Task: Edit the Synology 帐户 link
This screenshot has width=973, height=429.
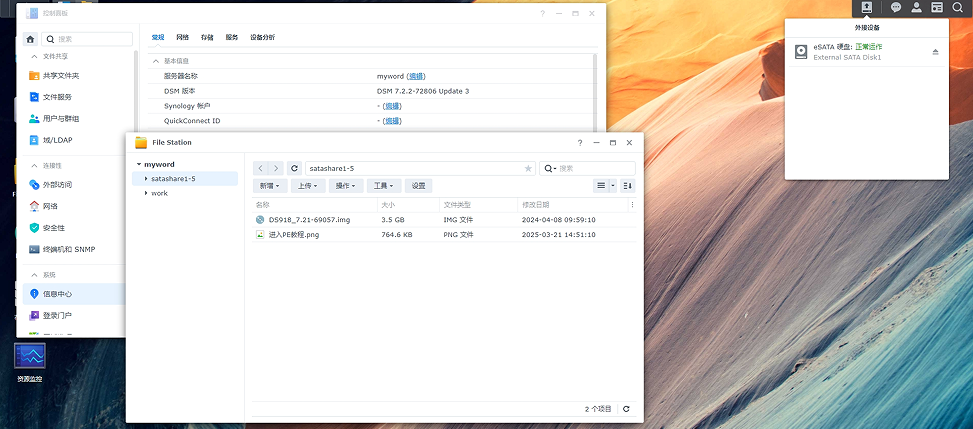Action: point(392,106)
